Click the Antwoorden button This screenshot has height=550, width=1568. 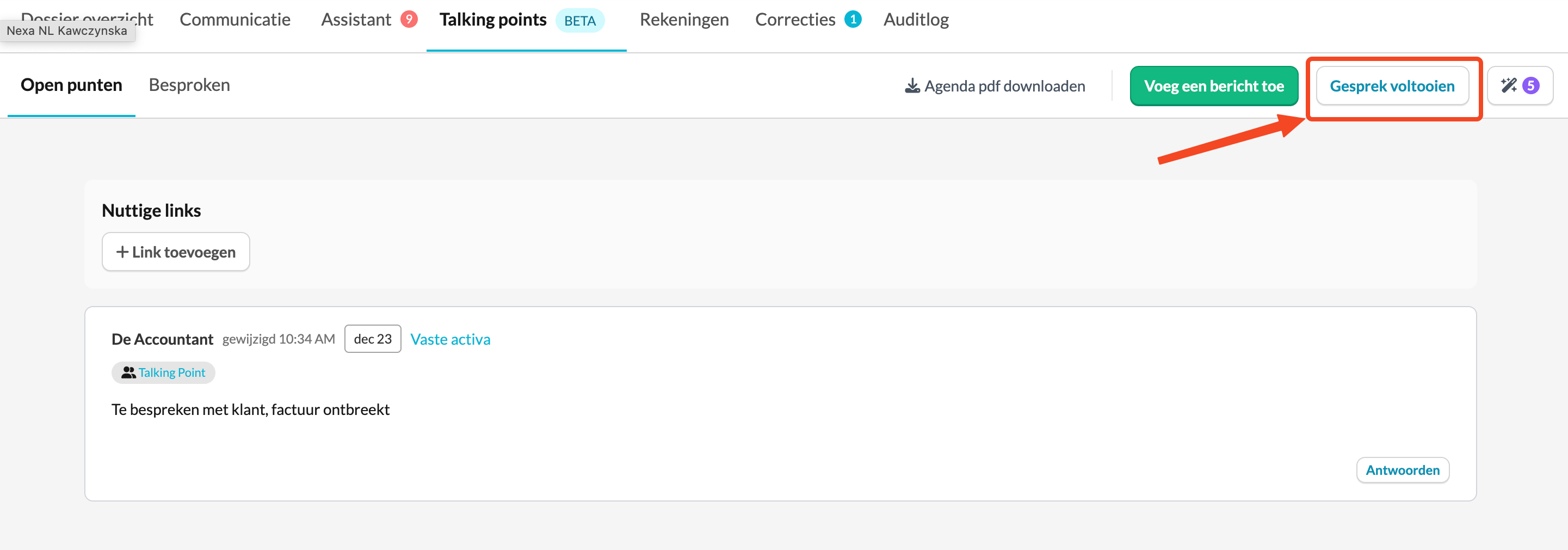[x=1403, y=470]
